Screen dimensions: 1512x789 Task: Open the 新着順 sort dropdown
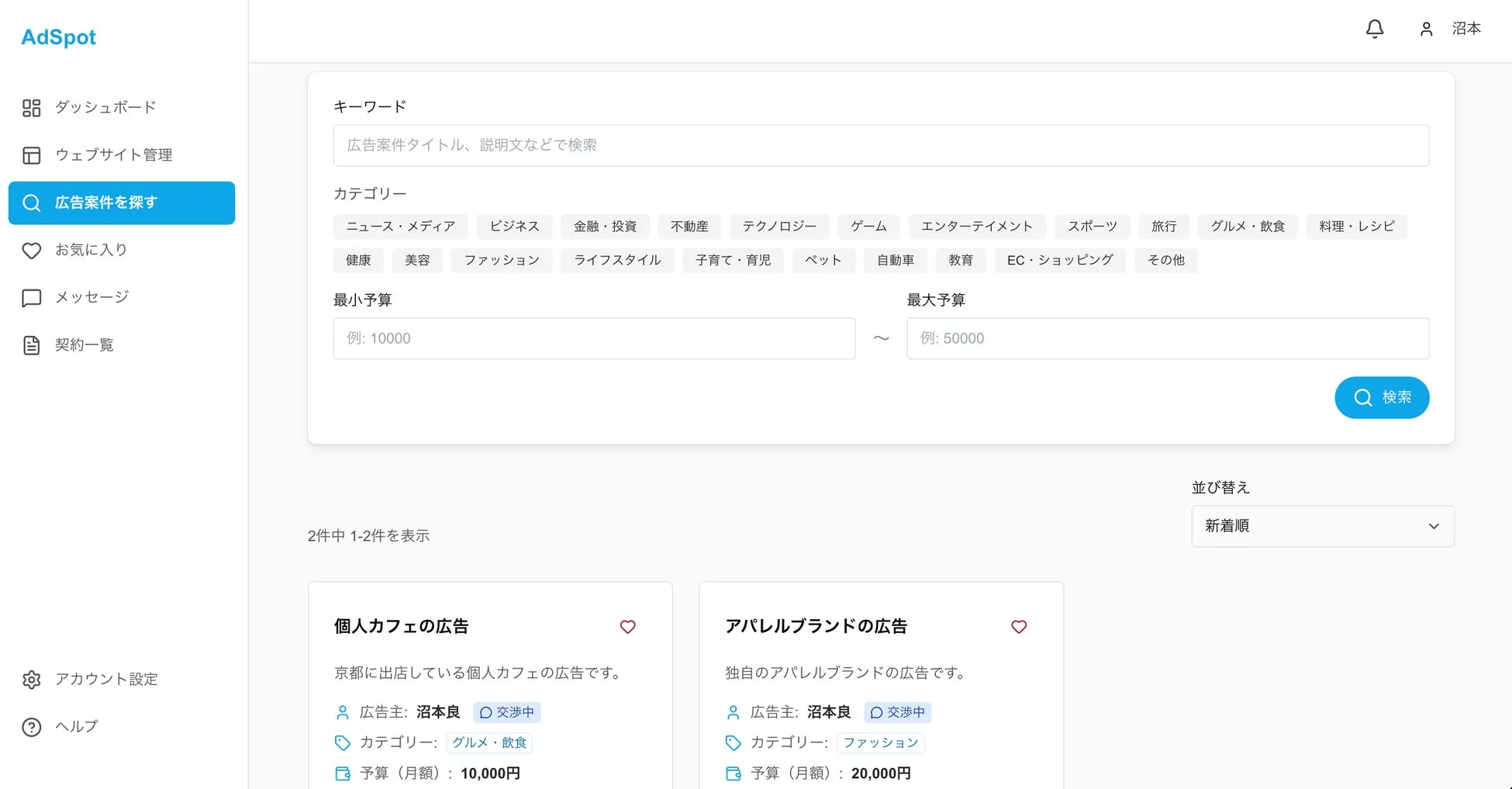(x=1322, y=526)
